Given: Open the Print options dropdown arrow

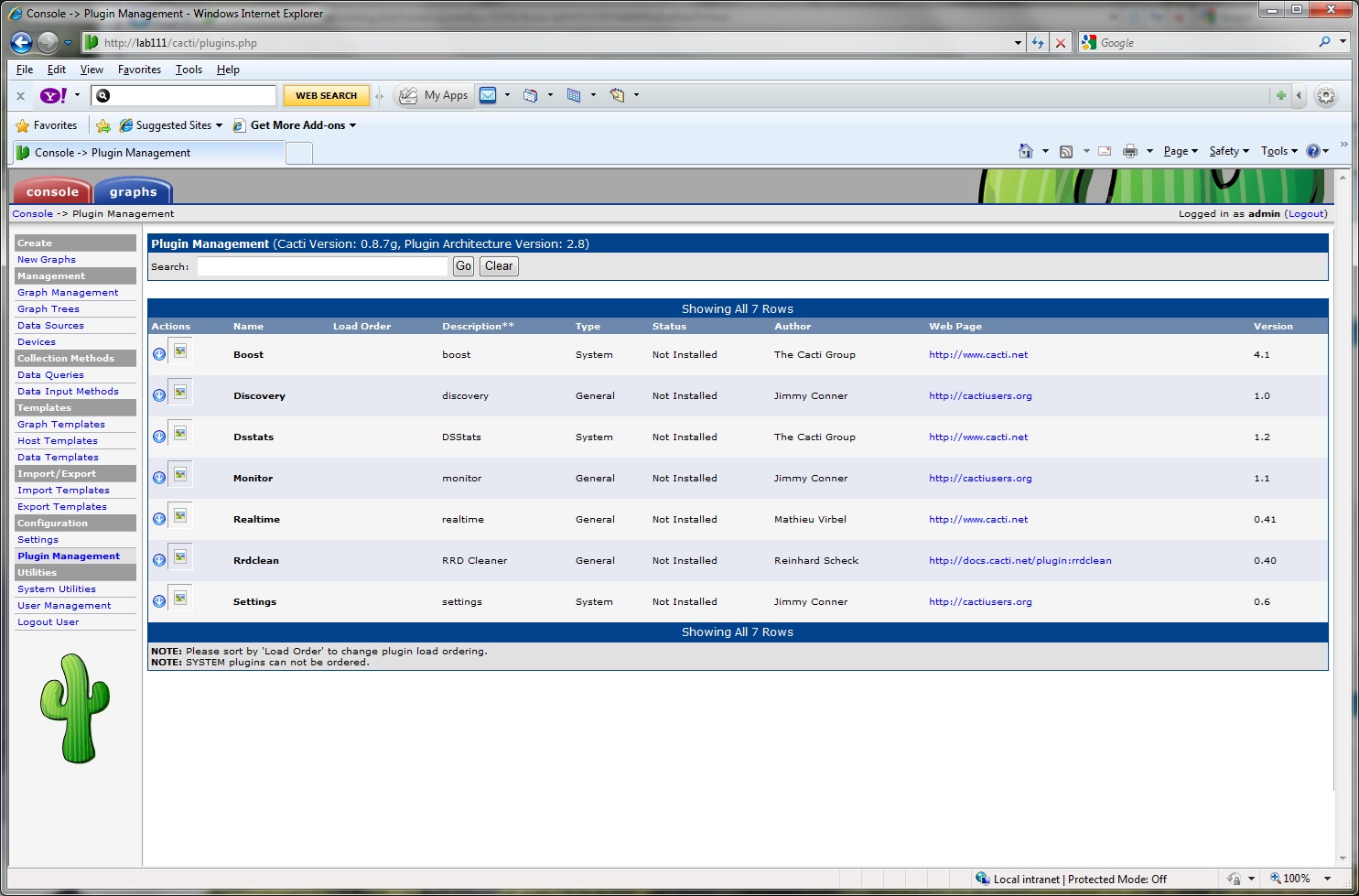Looking at the screenshot, I should click(x=1149, y=151).
